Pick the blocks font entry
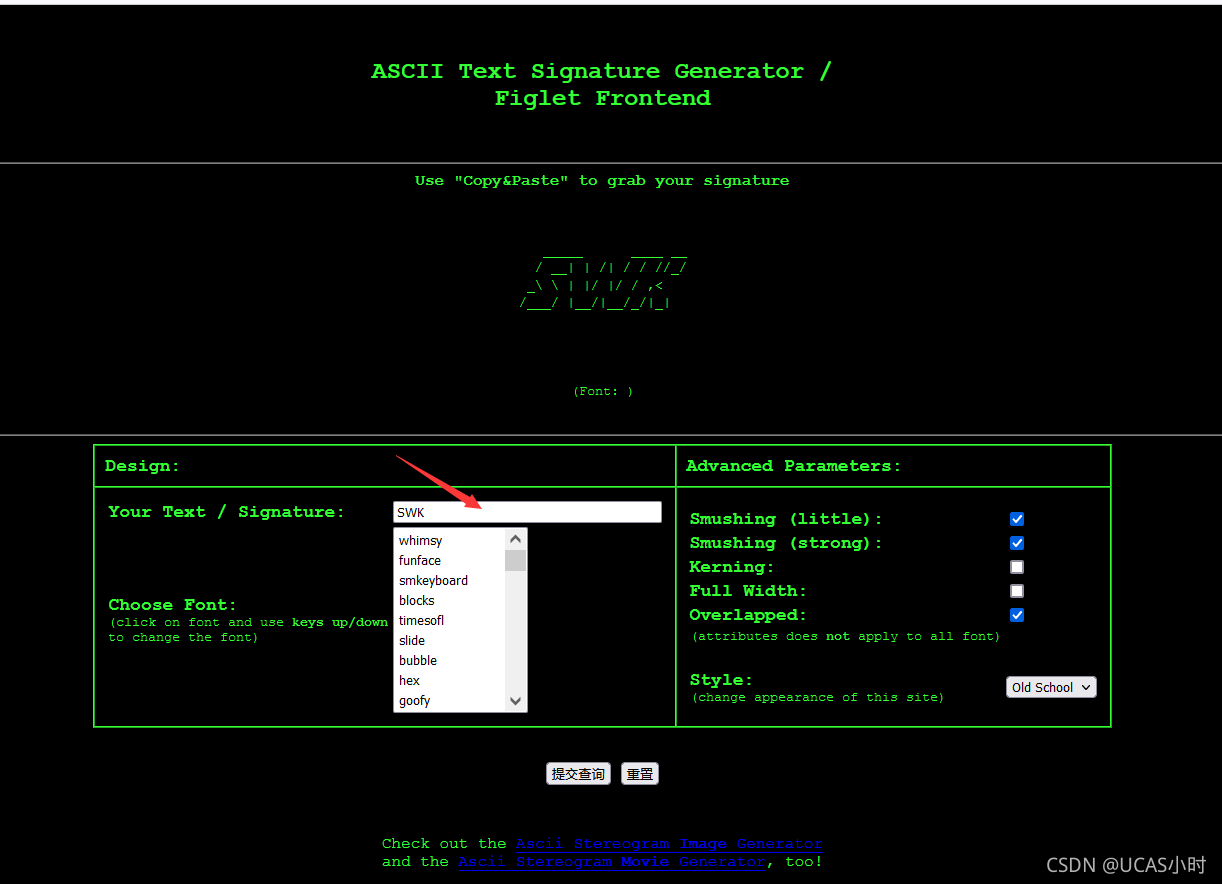 pyautogui.click(x=449, y=600)
